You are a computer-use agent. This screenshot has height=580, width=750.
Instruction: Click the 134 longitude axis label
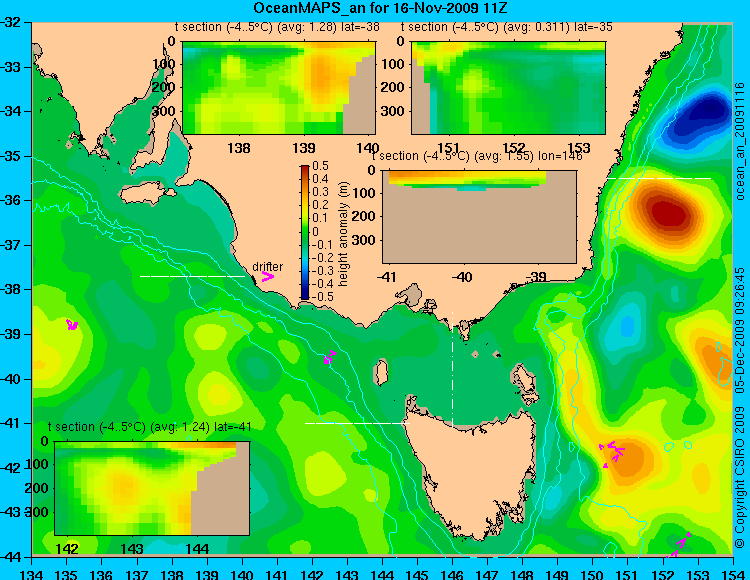tap(32, 574)
